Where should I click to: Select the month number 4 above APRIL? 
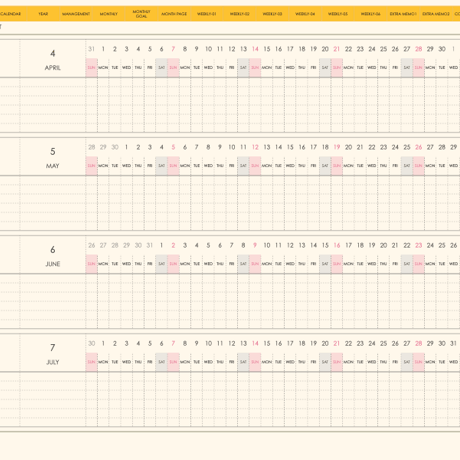coord(53,53)
